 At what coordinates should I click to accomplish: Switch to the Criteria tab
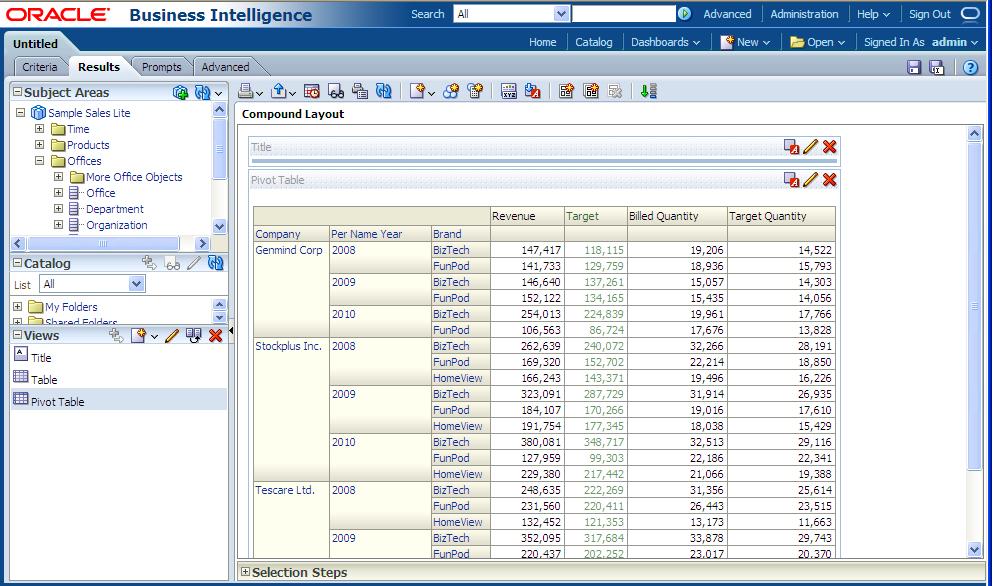[39, 67]
